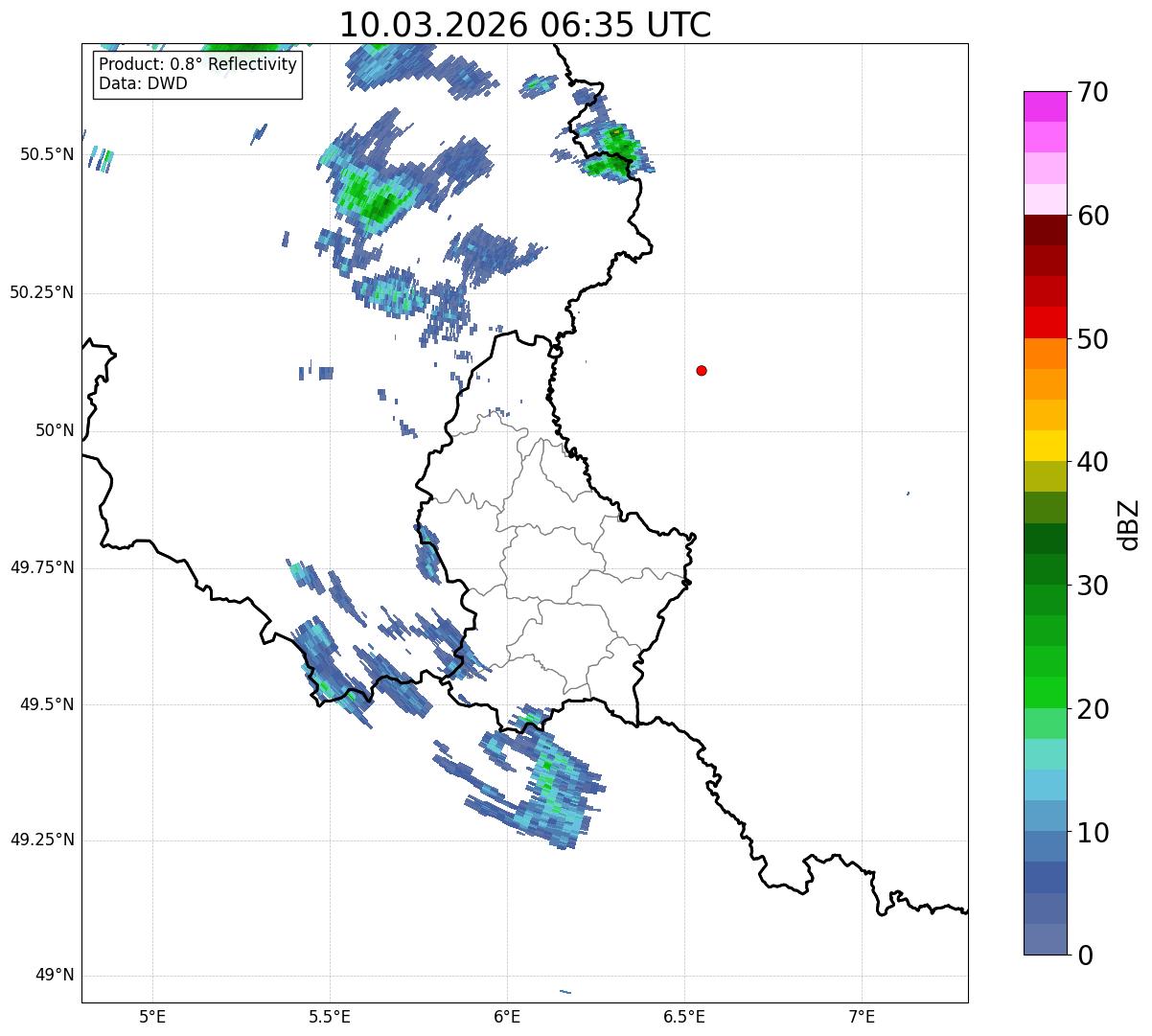Click "Product: 0.8° Reflectivity" label

(198, 64)
